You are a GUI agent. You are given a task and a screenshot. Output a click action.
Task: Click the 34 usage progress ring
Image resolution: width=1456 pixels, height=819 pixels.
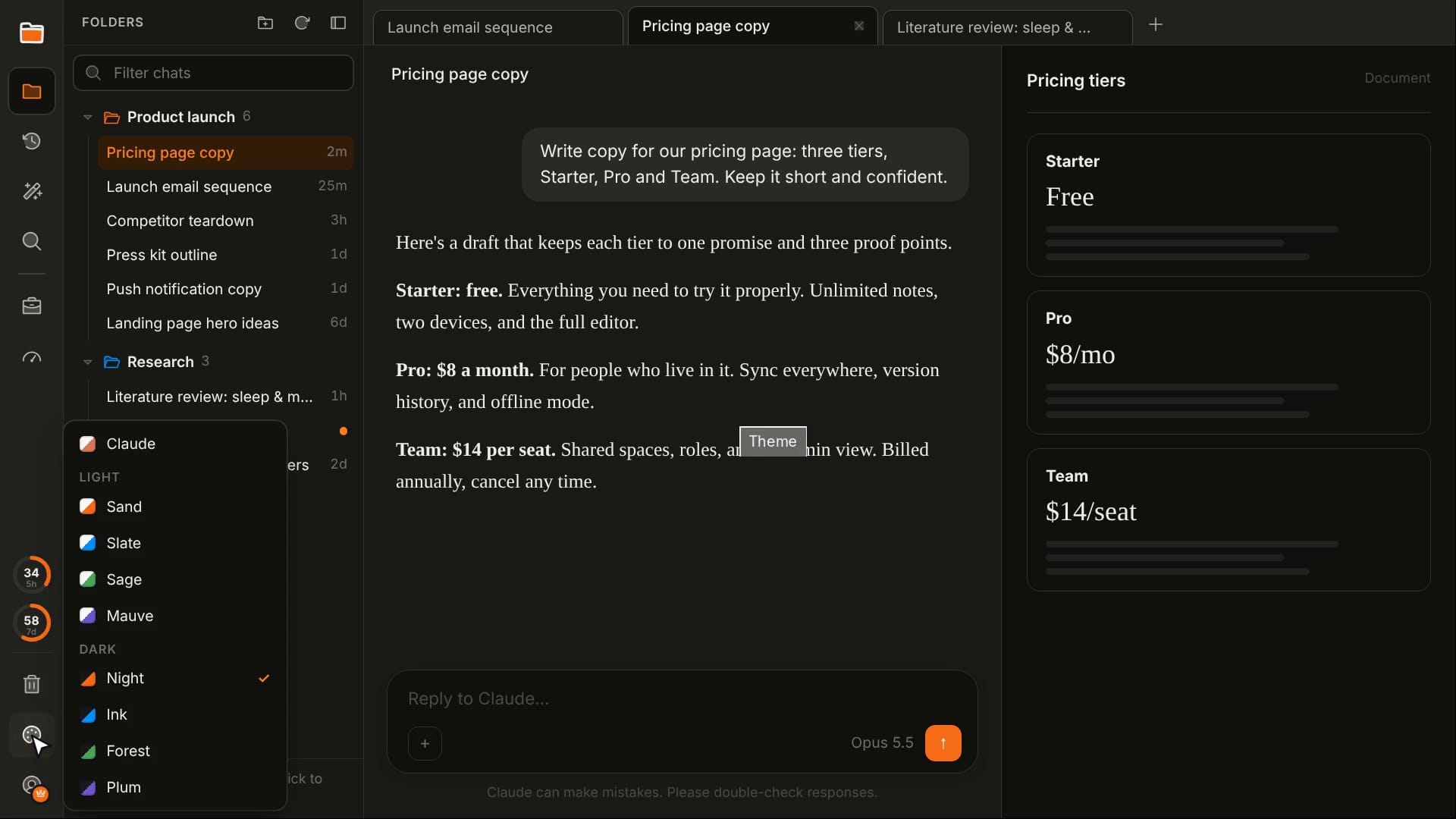pyautogui.click(x=31, y=576)
